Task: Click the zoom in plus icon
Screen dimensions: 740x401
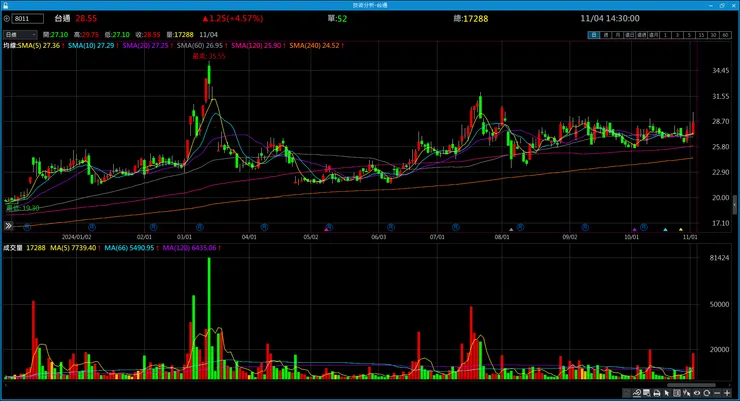Action: 727,393
